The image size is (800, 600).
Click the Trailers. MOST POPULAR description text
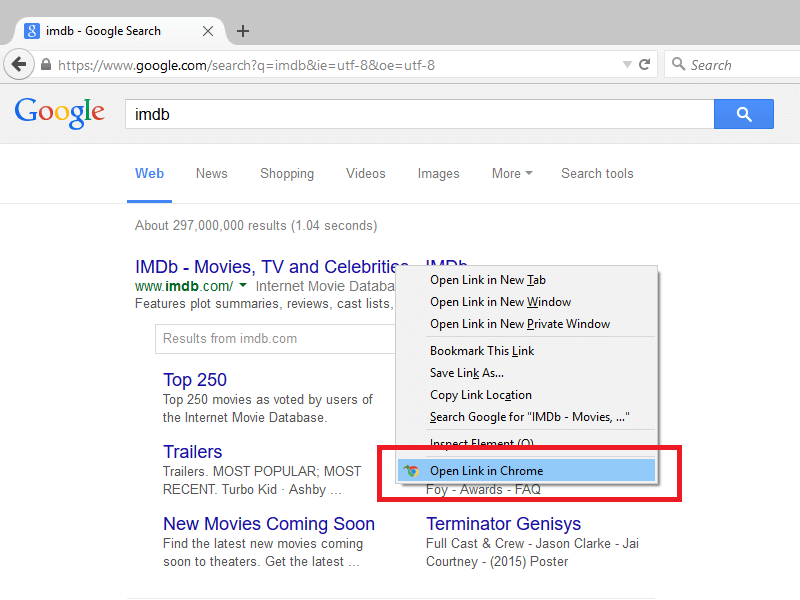pos(262,480)
